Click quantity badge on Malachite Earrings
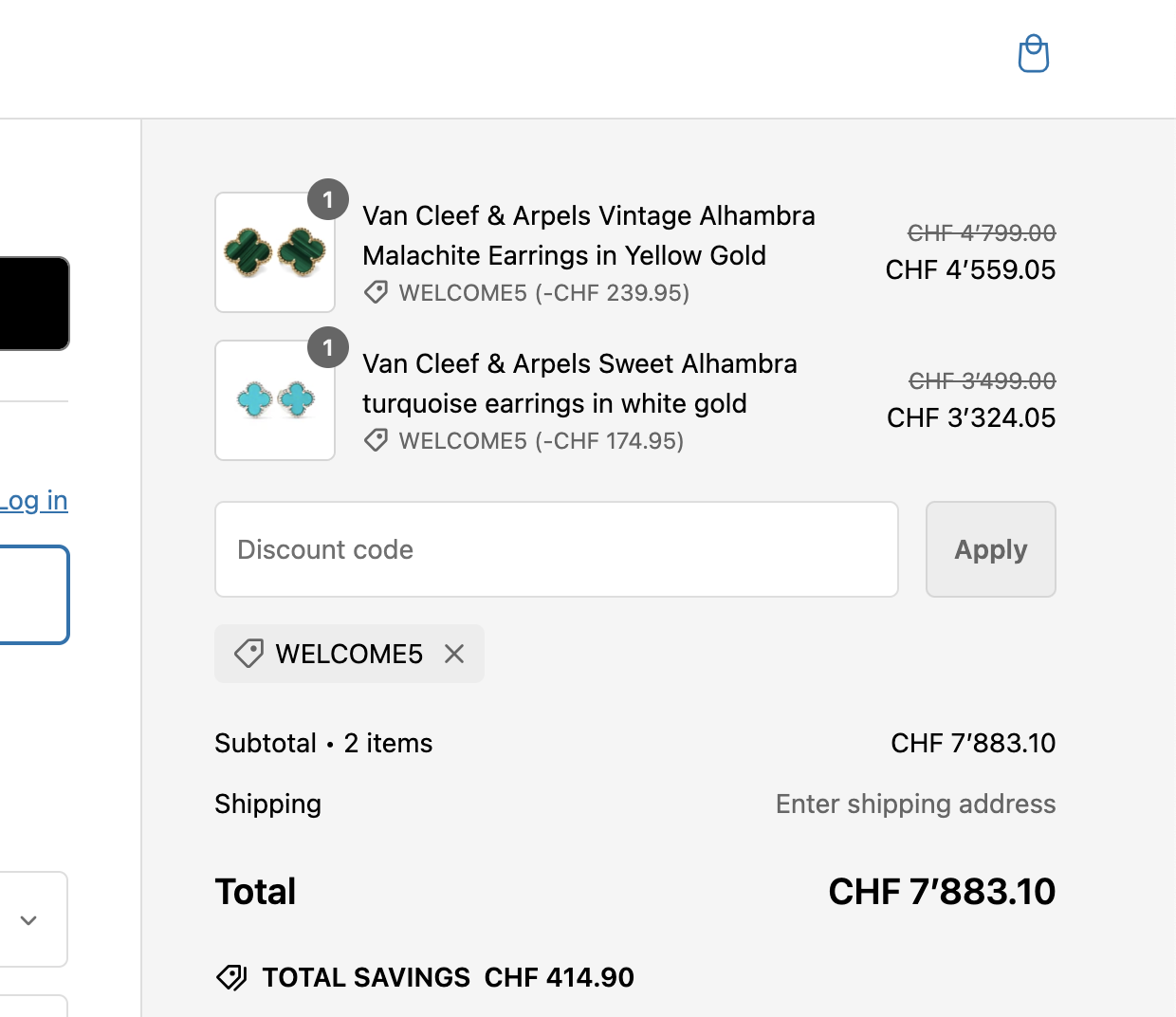This screenshot has width=1176, height=1017. pyautogui.click(x=328, y=199)
